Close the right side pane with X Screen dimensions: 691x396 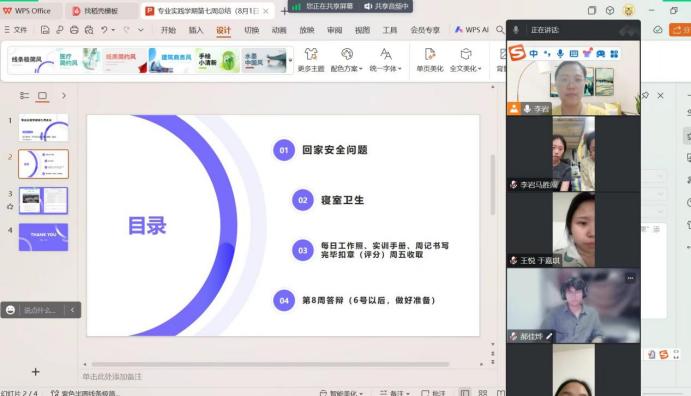coord(660,95)
